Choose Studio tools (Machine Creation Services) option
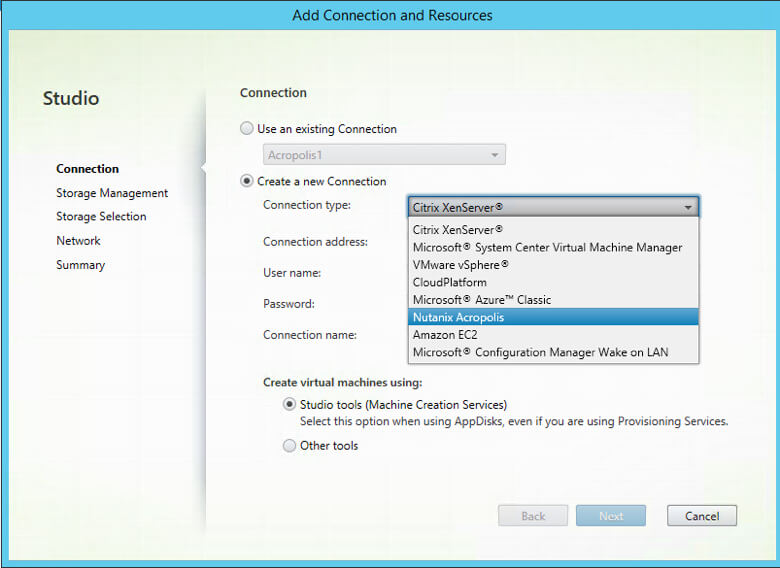This screenshot has height=568, width=780. [x=290, y=405]
